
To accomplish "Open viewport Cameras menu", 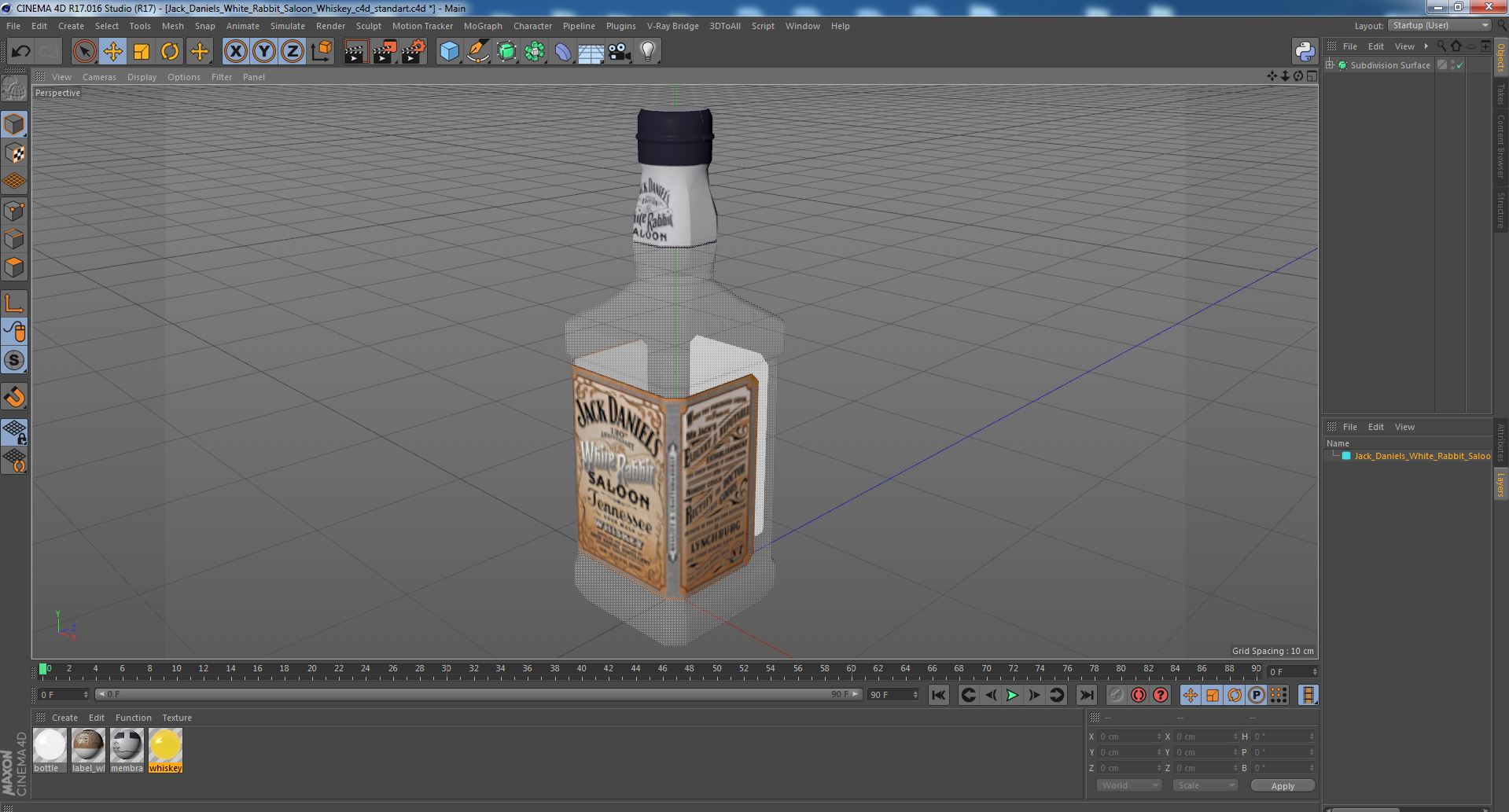I will click(x=99, y=77).
